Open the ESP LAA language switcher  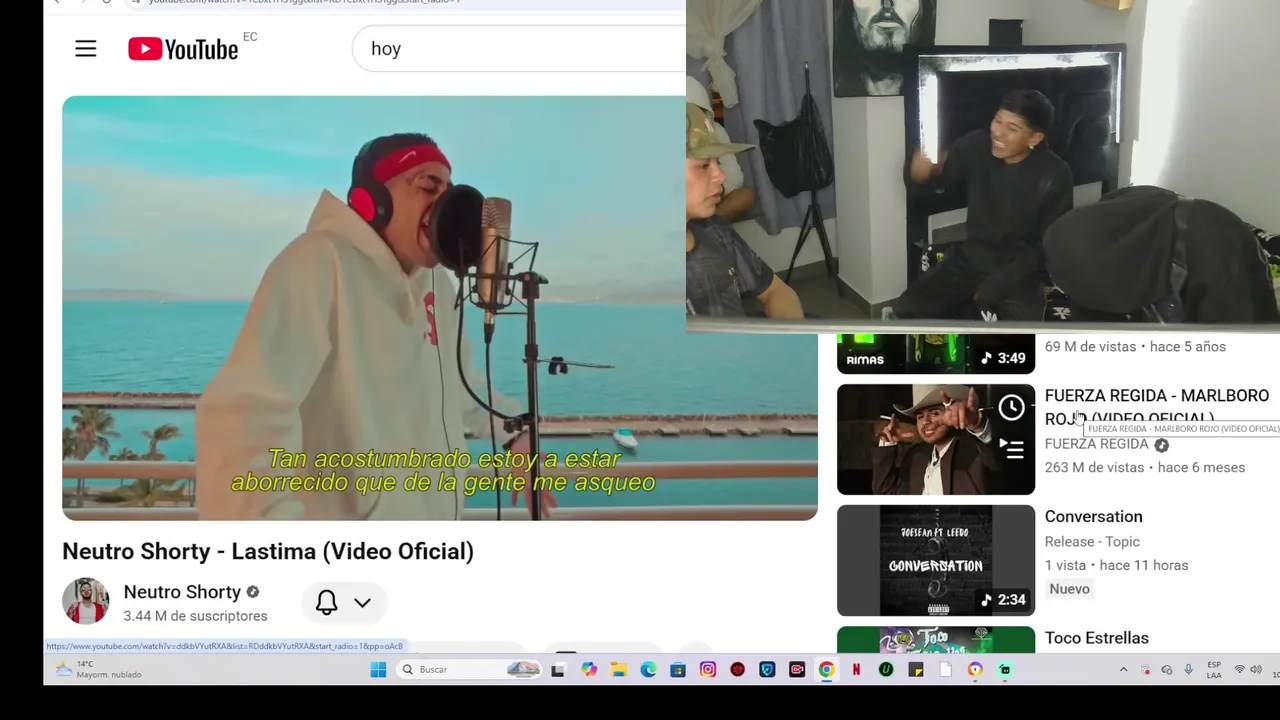click(1214, 670)
